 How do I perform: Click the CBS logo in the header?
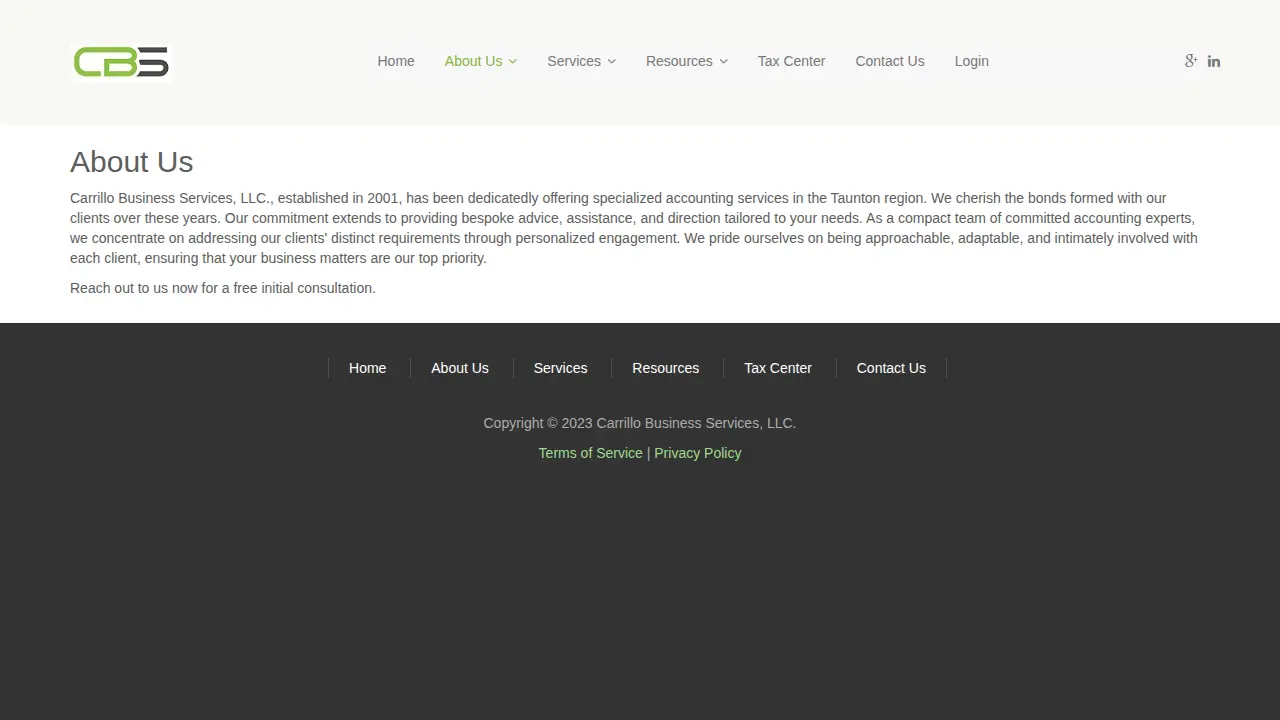click(121, 62)
